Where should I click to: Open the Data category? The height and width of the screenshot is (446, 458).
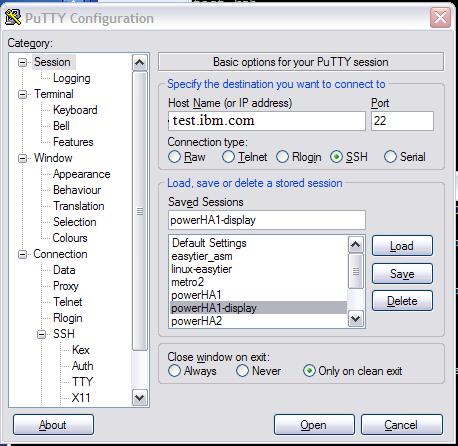64,270
